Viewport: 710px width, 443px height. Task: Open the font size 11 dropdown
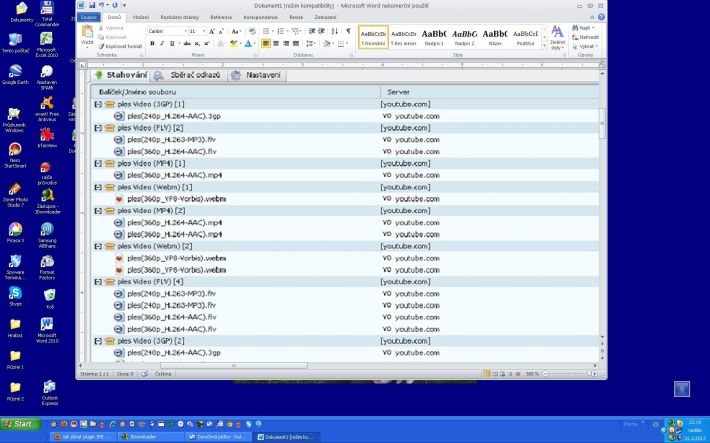coord(203,31)
